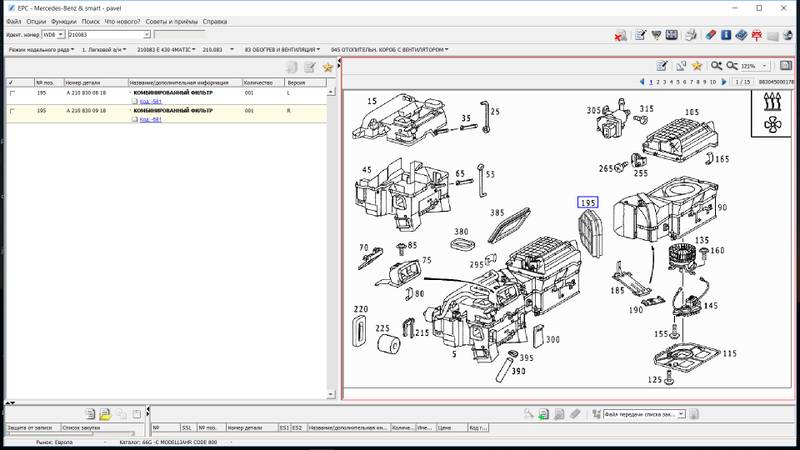Screen dimensions: 800x450
Task: Click the notes icon above parts list
Action: coord(310,67)
